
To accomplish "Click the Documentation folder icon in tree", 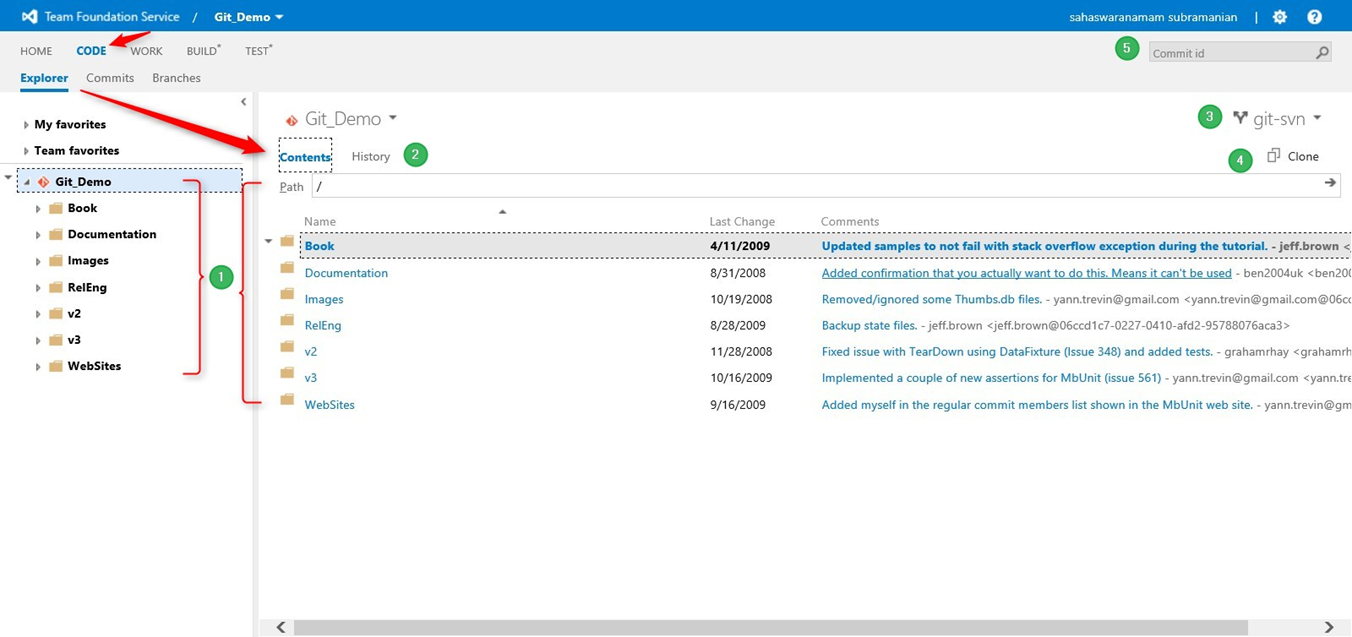I will (56, 234).
